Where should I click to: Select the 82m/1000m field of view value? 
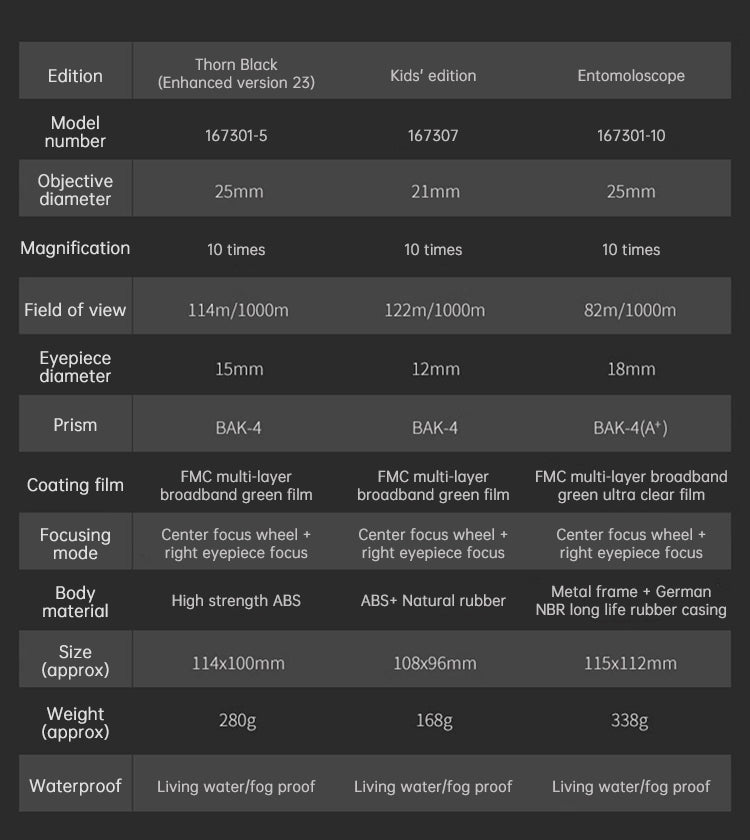point(630,310)
